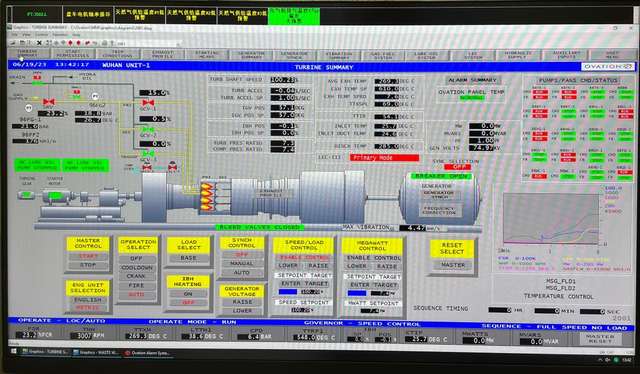Click blue target field in Speed/Load Control
Image resolution: width=640 pixels, height=374 pixels.
coord(288,292)
